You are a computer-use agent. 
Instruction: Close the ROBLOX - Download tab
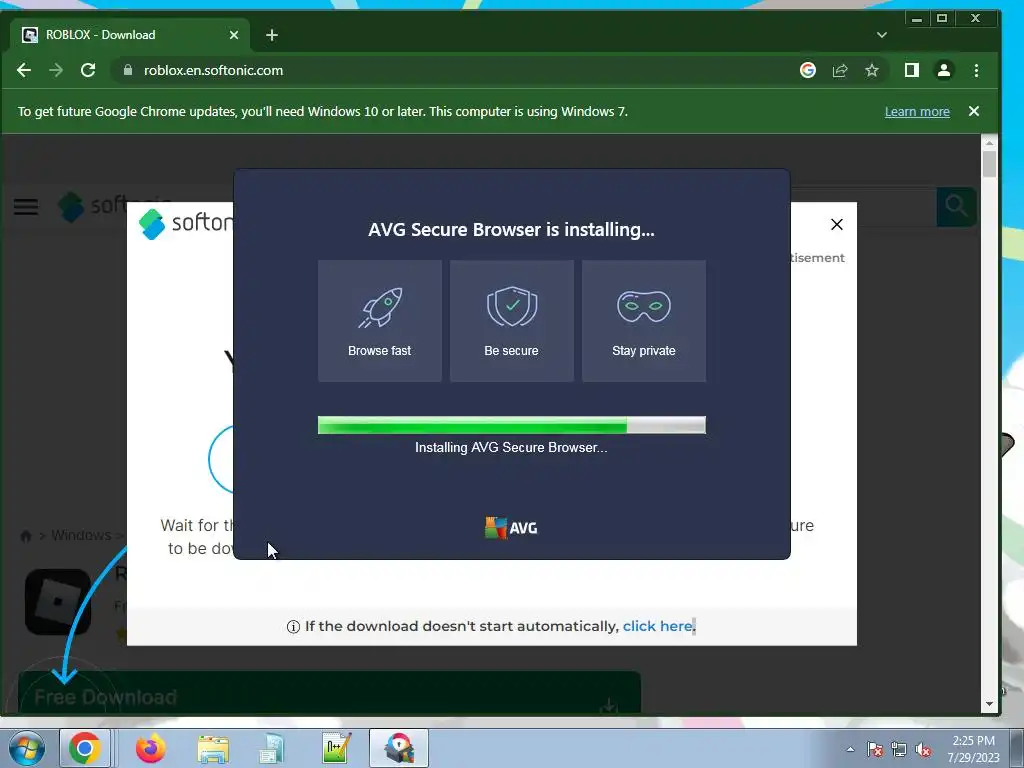click(x=234, y=35)
